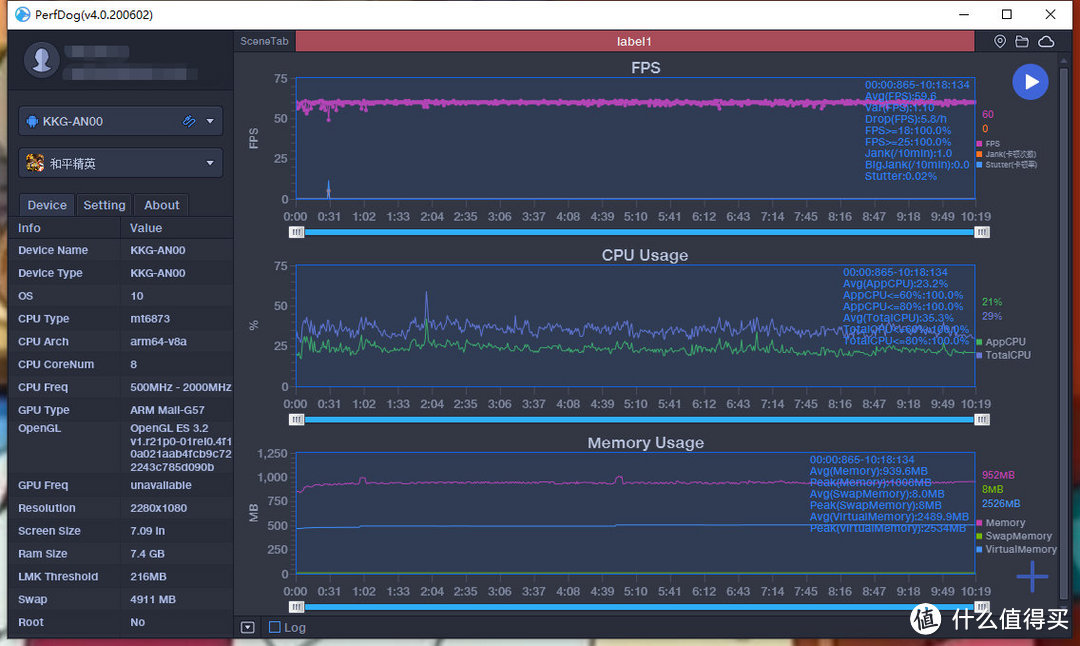Toggle the TotalCPU legend entry
The image size is (1080, 646).
pos(1004,355)
